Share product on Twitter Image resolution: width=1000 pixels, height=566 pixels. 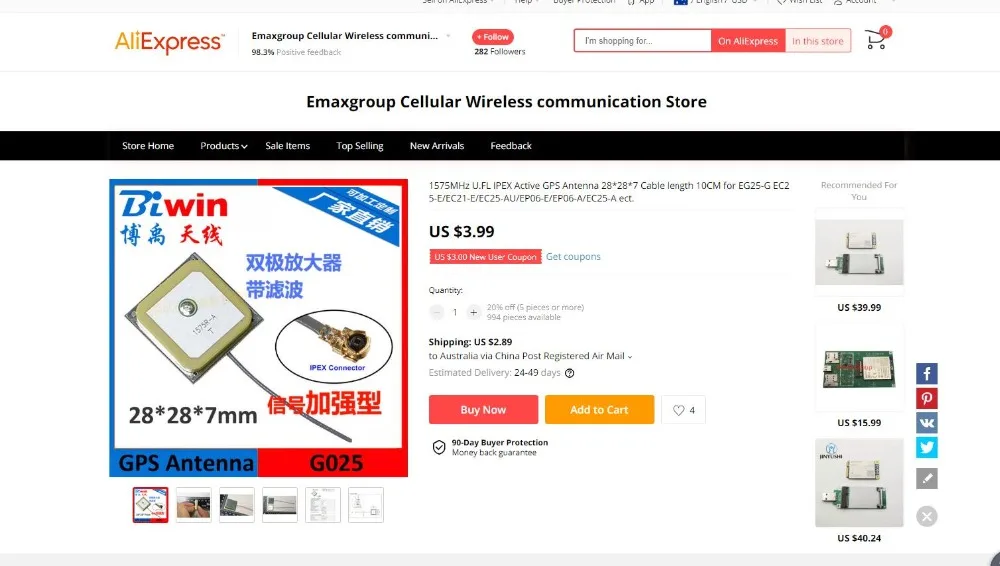point(927,447)
